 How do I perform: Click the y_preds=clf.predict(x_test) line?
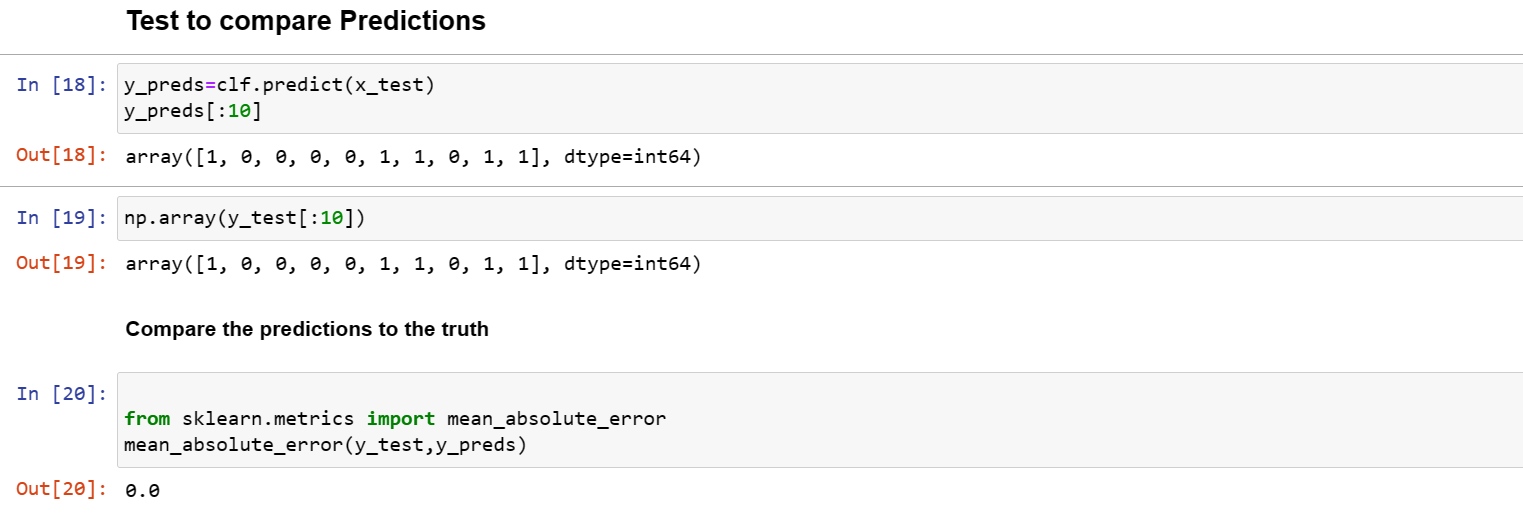pyautogui.click(x=279, y=86)
